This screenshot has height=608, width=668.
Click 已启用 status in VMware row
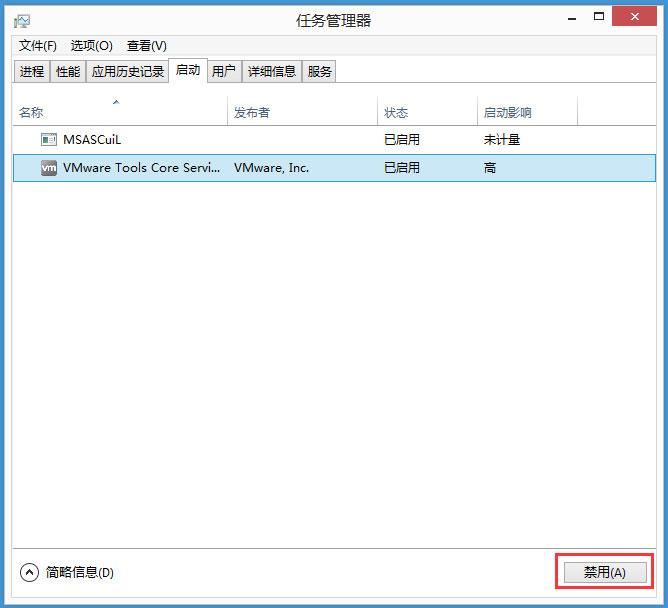click(402, 167)
